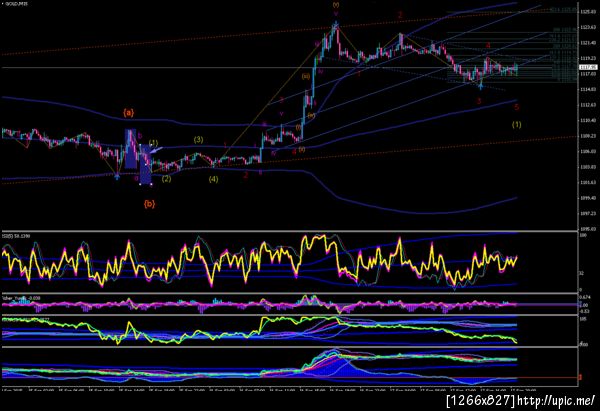The image size is (600, 411).
Task: Click the highlighted current price tag
Action: tap(588, 67)
